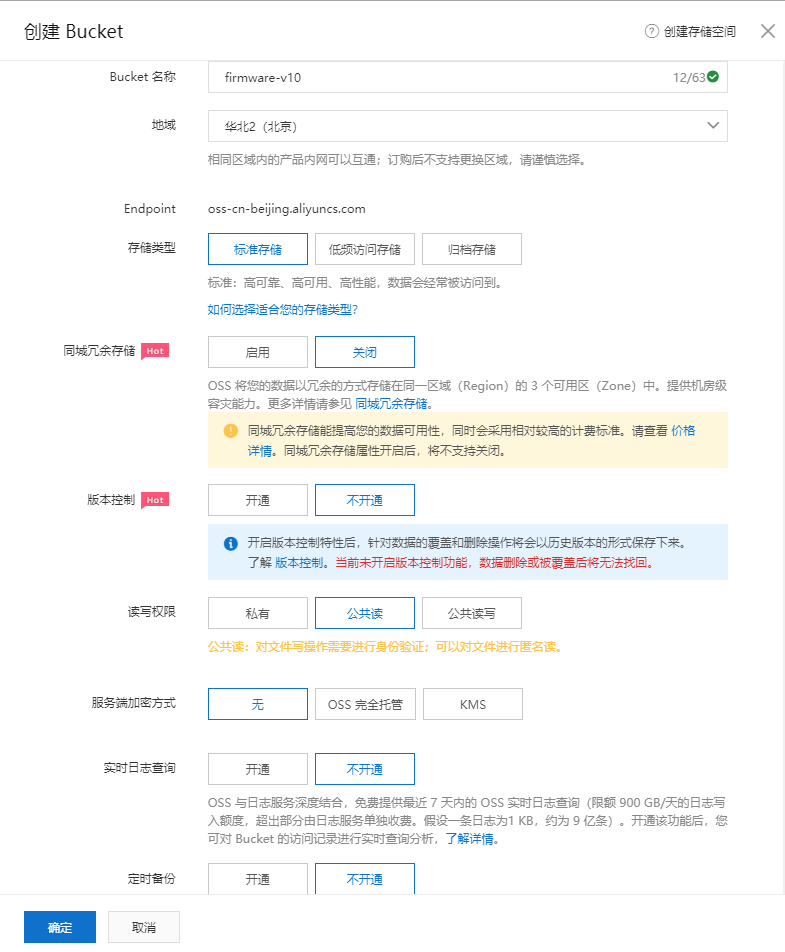The width and height of the screenshot is (785, 952).
Task: Select 无 for 服务端加密方式
Action: click(x=257, y=704)
